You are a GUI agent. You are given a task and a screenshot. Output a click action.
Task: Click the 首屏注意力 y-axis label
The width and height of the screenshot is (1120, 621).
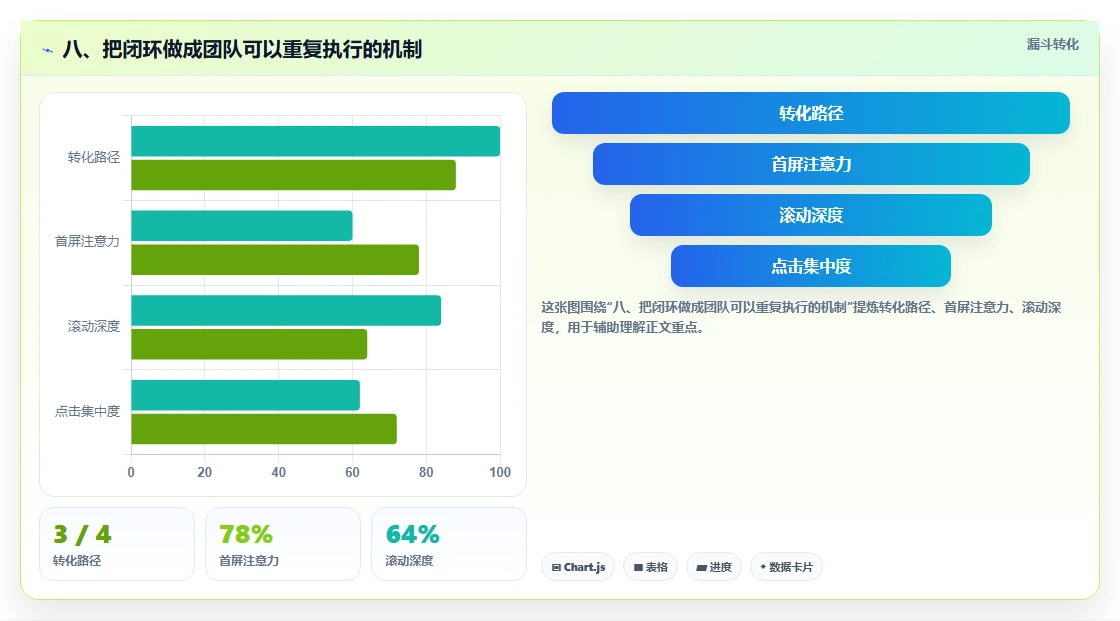(87, 242)
